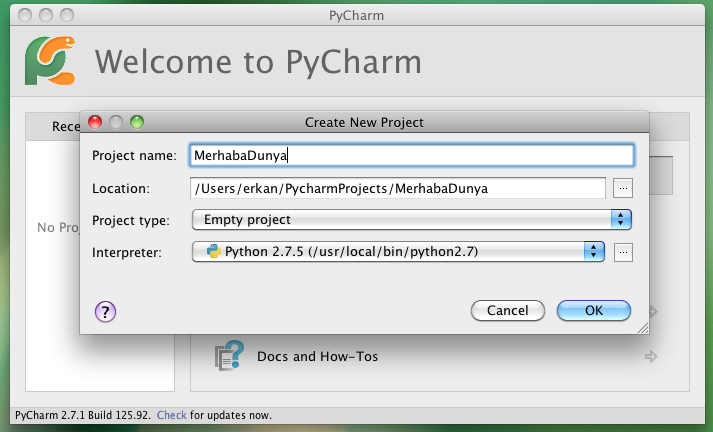
Task: Expand the Project type dropdown arrows
Action: (x=621, y=220)
